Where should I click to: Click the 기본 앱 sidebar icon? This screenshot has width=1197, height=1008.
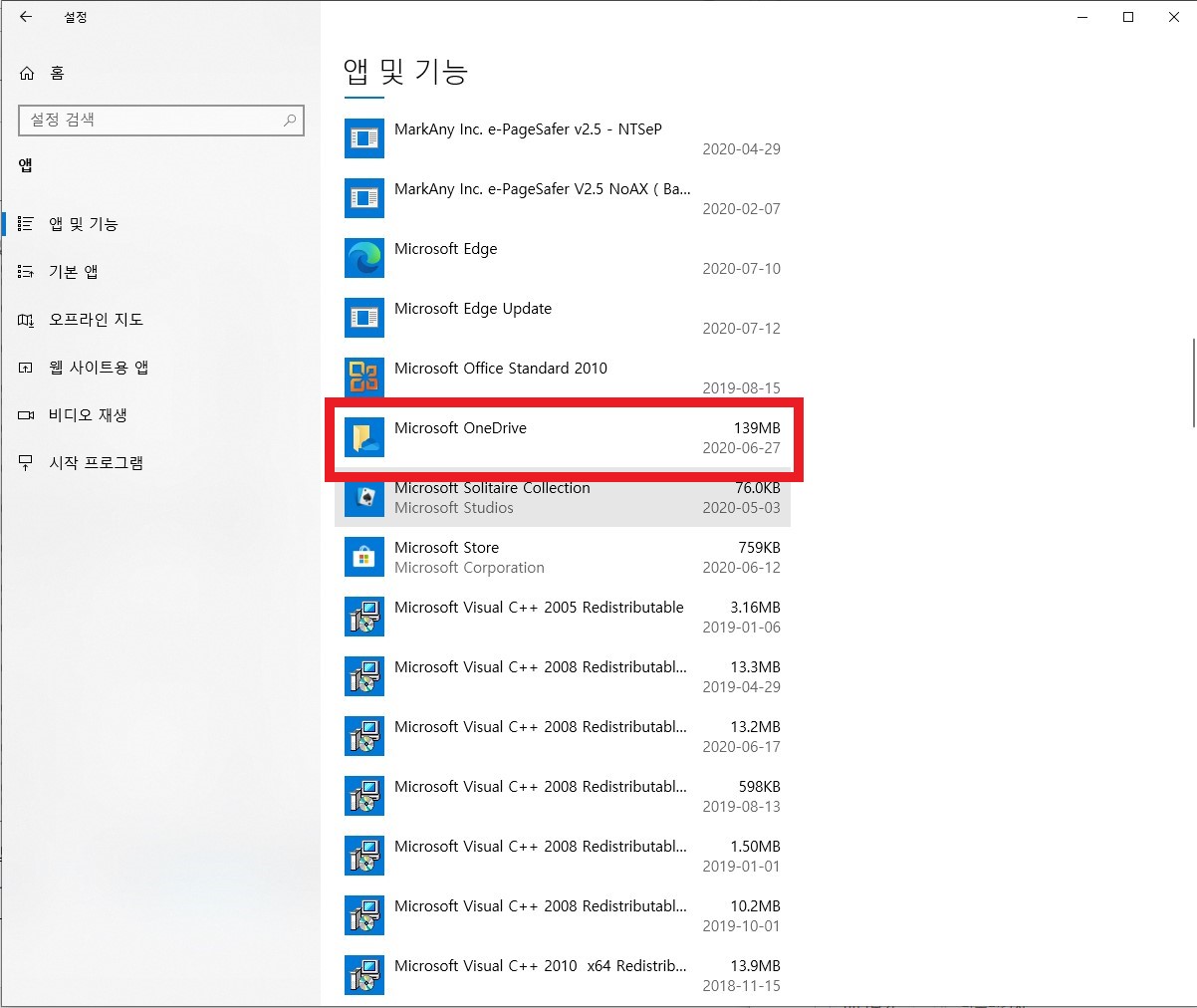[26, 272]
